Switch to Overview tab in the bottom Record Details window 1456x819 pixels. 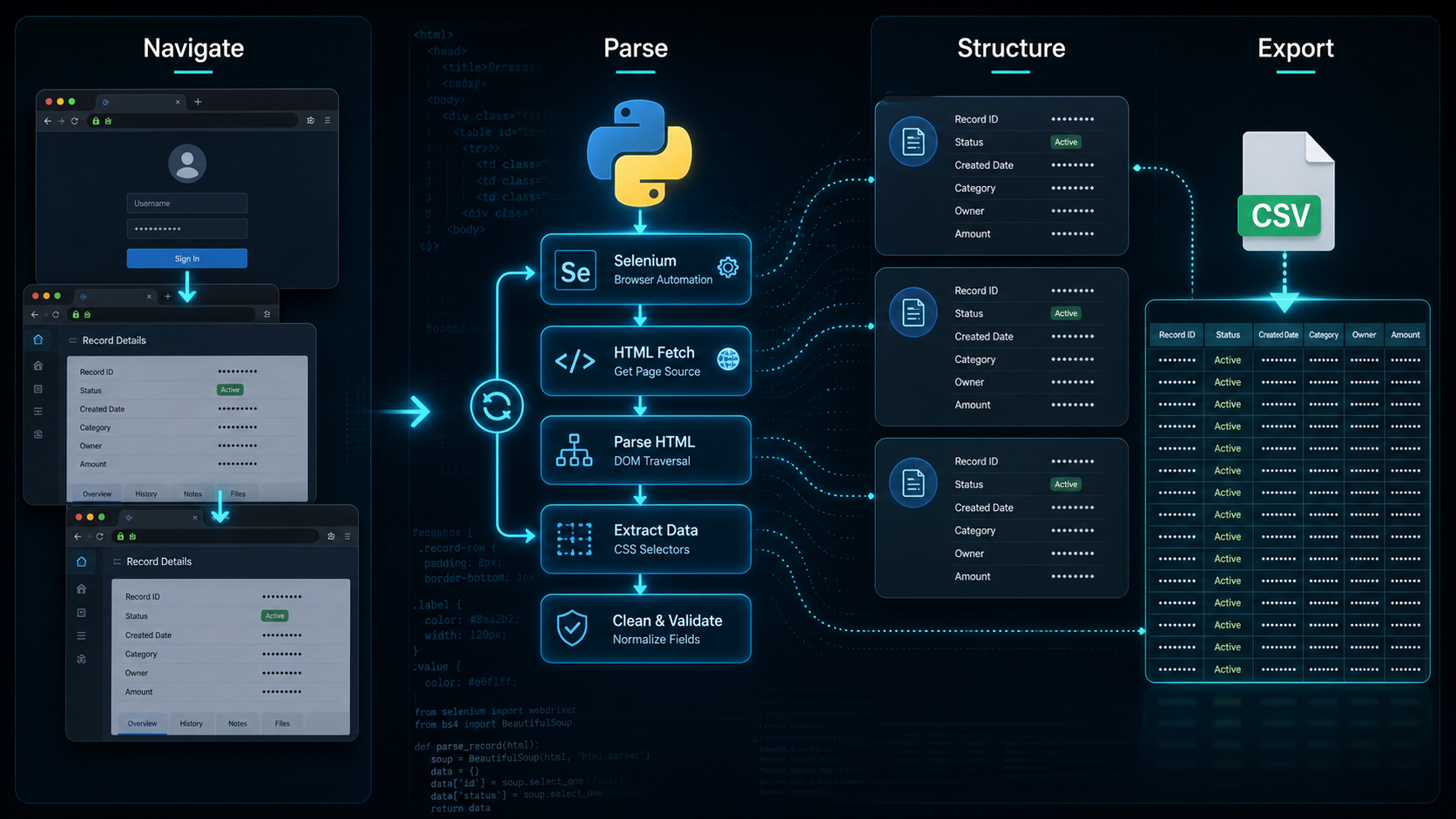coord(142,723)
